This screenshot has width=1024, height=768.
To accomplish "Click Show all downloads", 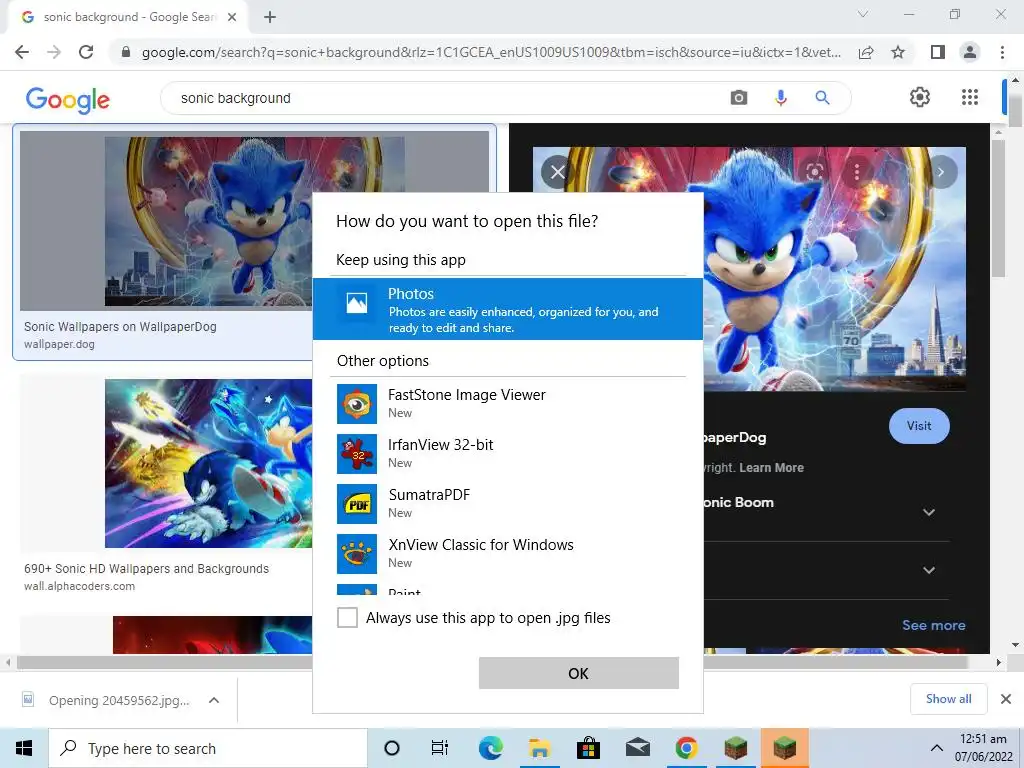I will [x=948, y=699].
